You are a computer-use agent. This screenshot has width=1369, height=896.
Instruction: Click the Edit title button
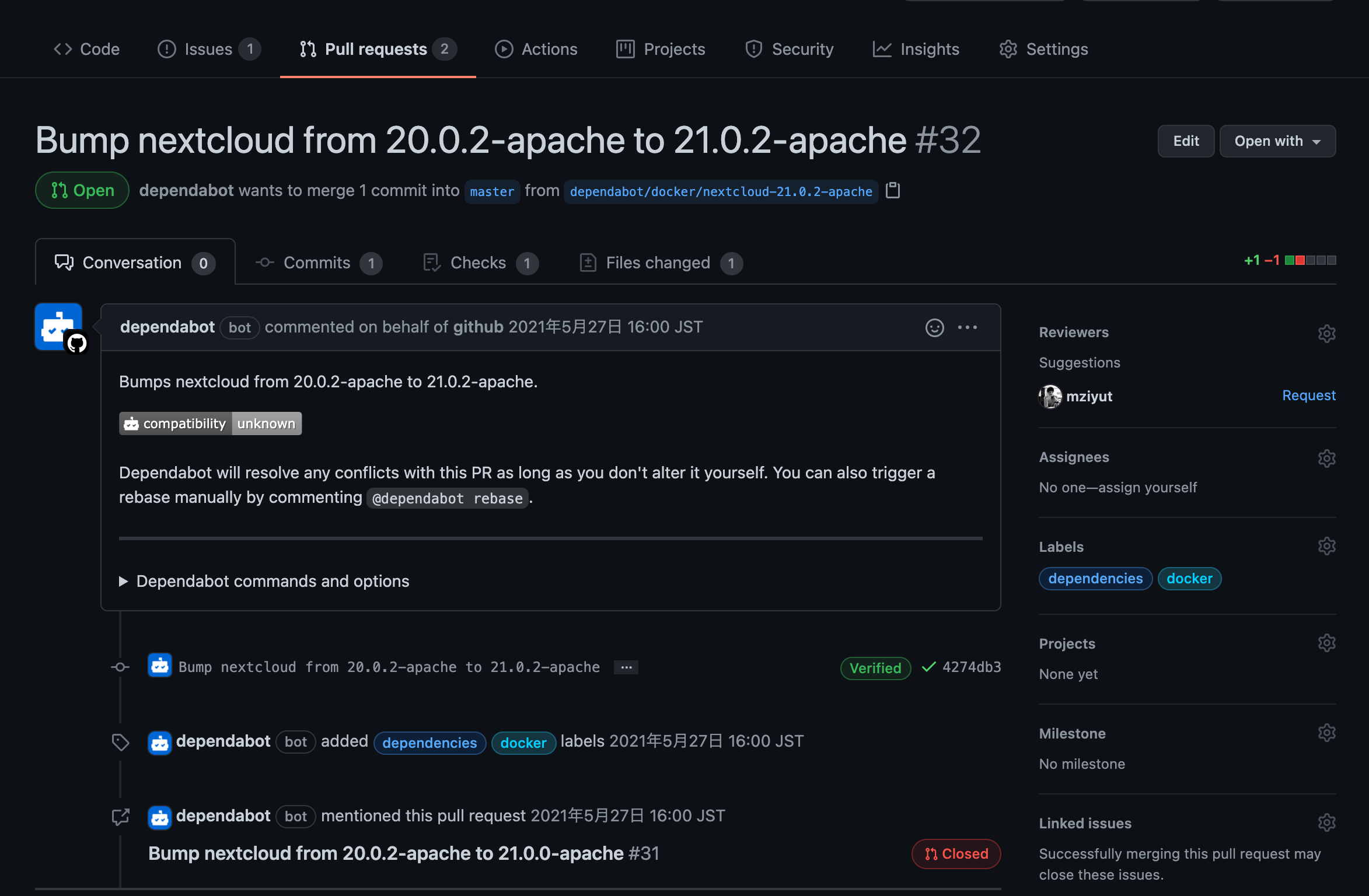1186,141
